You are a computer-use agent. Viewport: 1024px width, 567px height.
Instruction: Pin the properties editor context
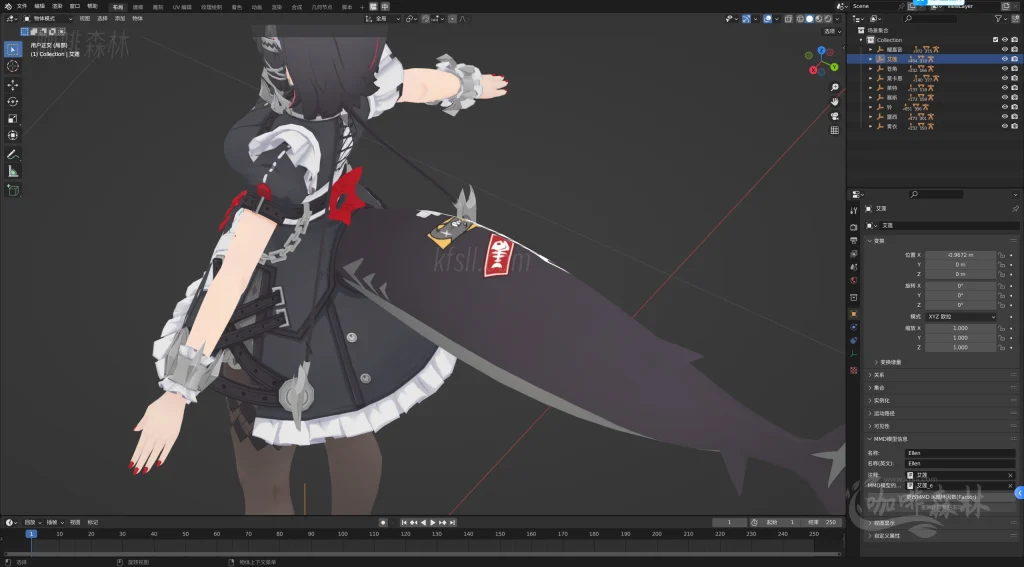coord(1015,209)
